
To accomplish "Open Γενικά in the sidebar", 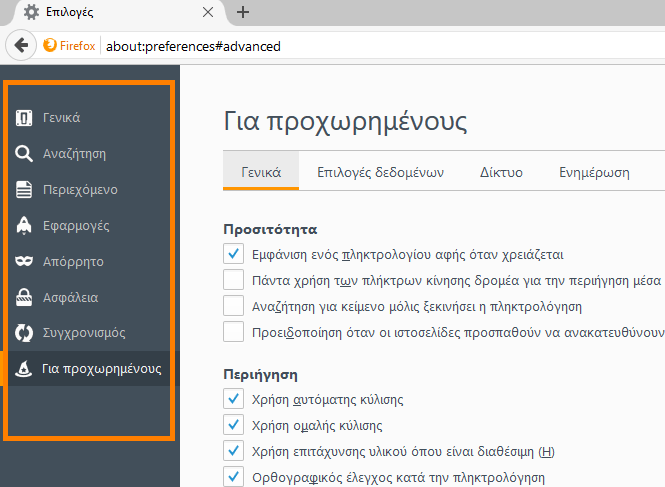I will point(89,118).
